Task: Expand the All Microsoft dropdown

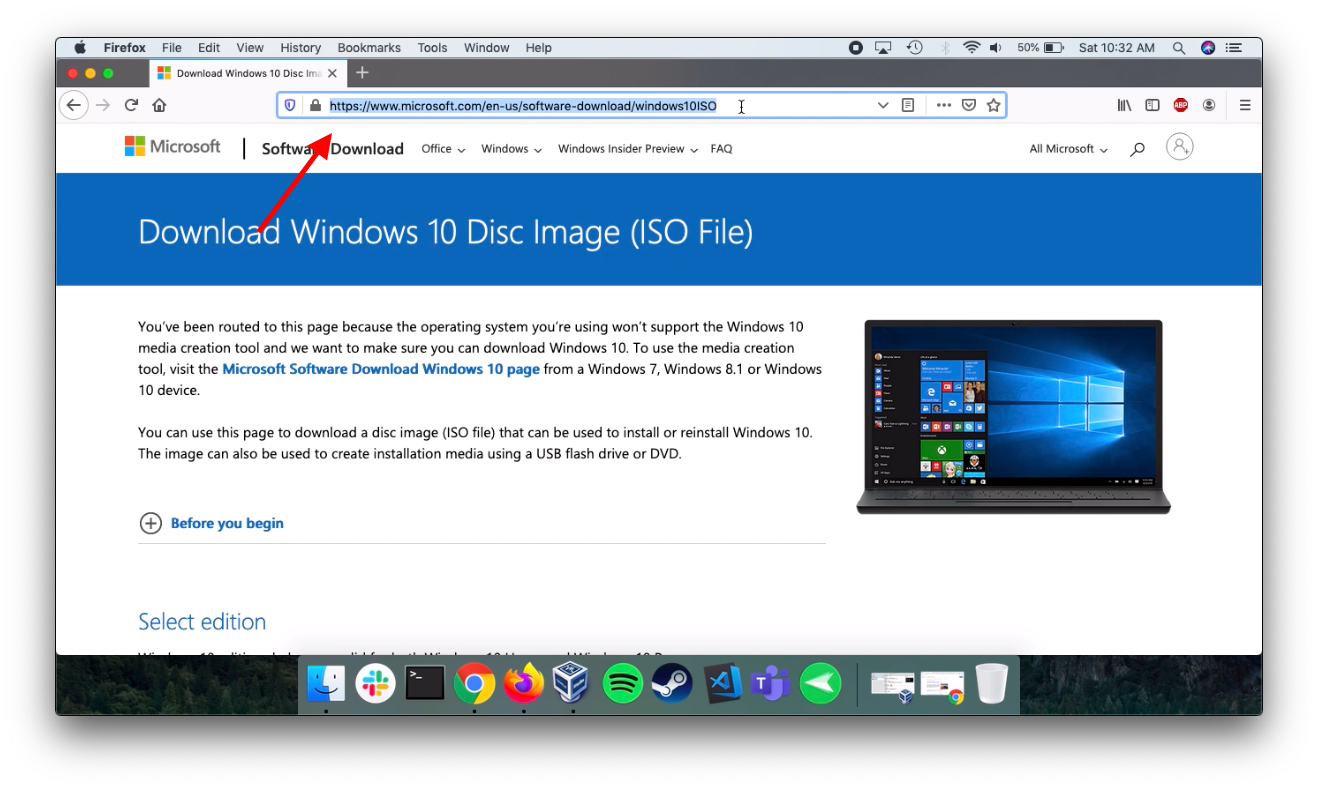Action: point(1069,149)
